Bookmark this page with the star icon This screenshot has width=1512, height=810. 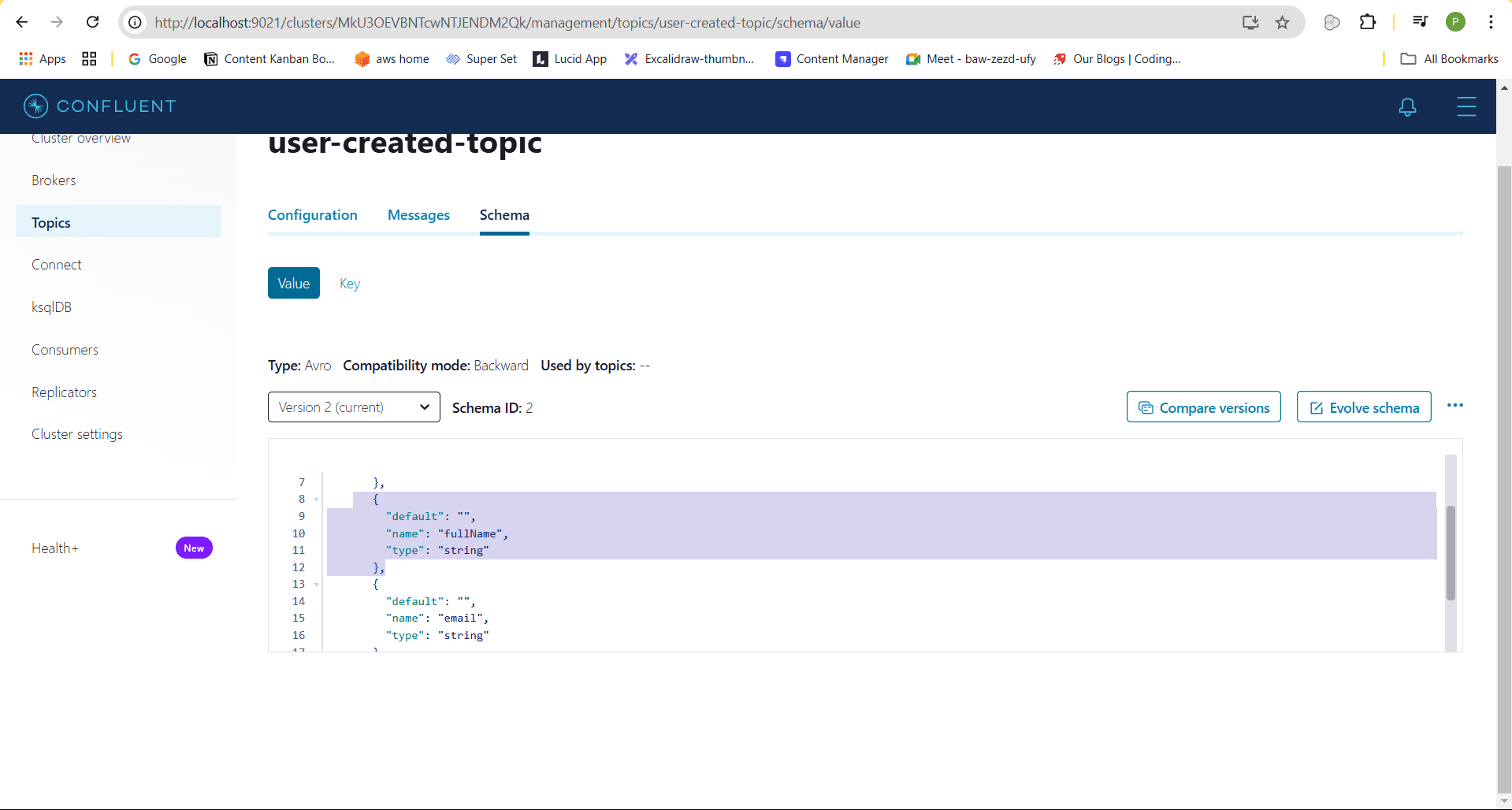click(1283, 22)
